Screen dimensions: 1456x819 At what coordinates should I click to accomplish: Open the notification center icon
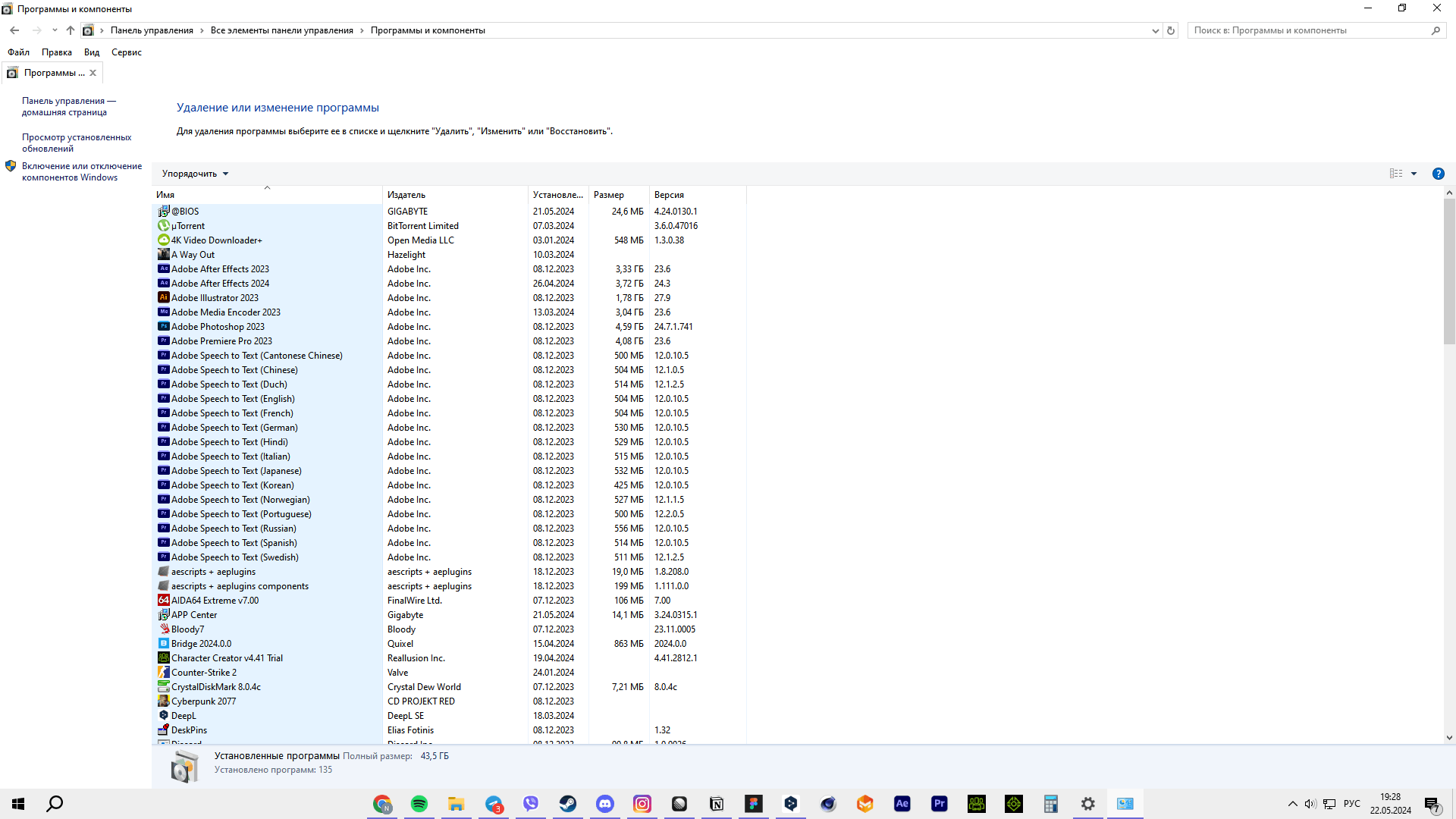click(x=1432, y=804)
